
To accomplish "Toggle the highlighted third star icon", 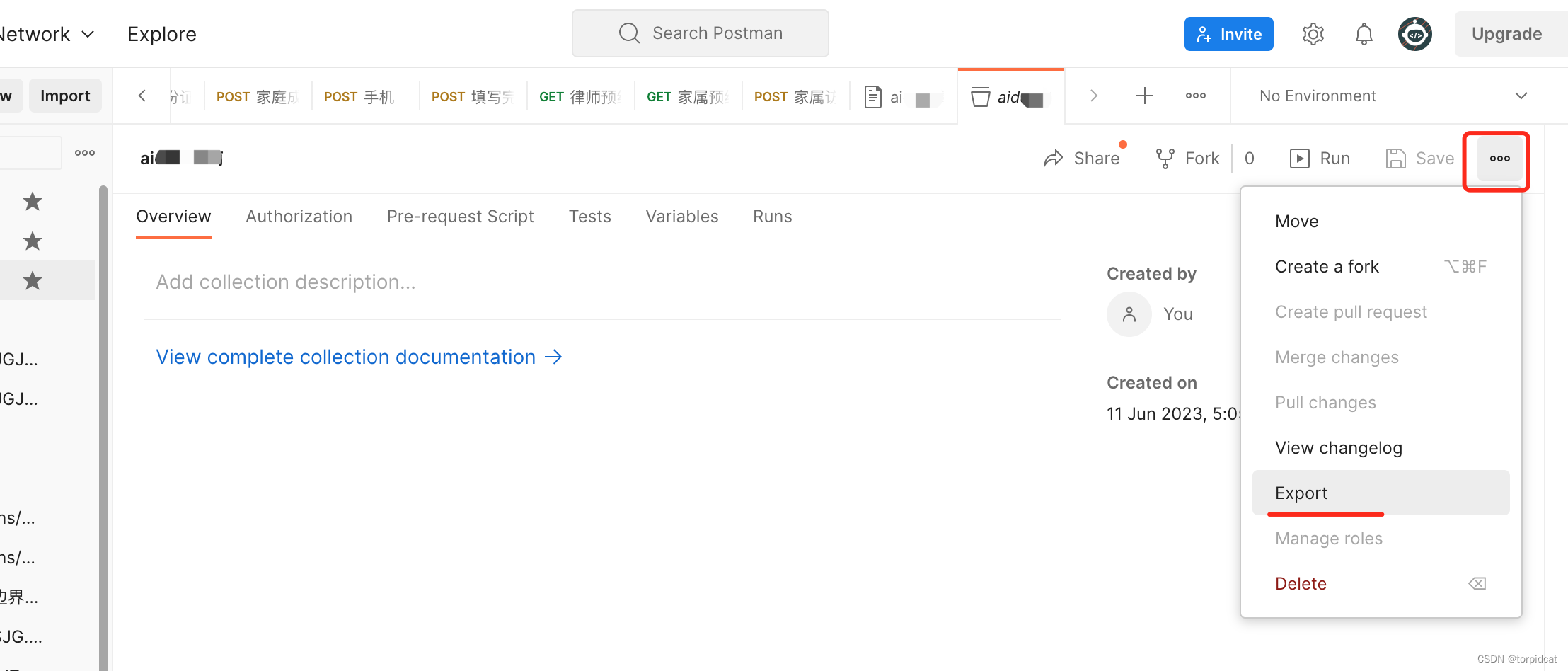I will (x=33, y=281).
